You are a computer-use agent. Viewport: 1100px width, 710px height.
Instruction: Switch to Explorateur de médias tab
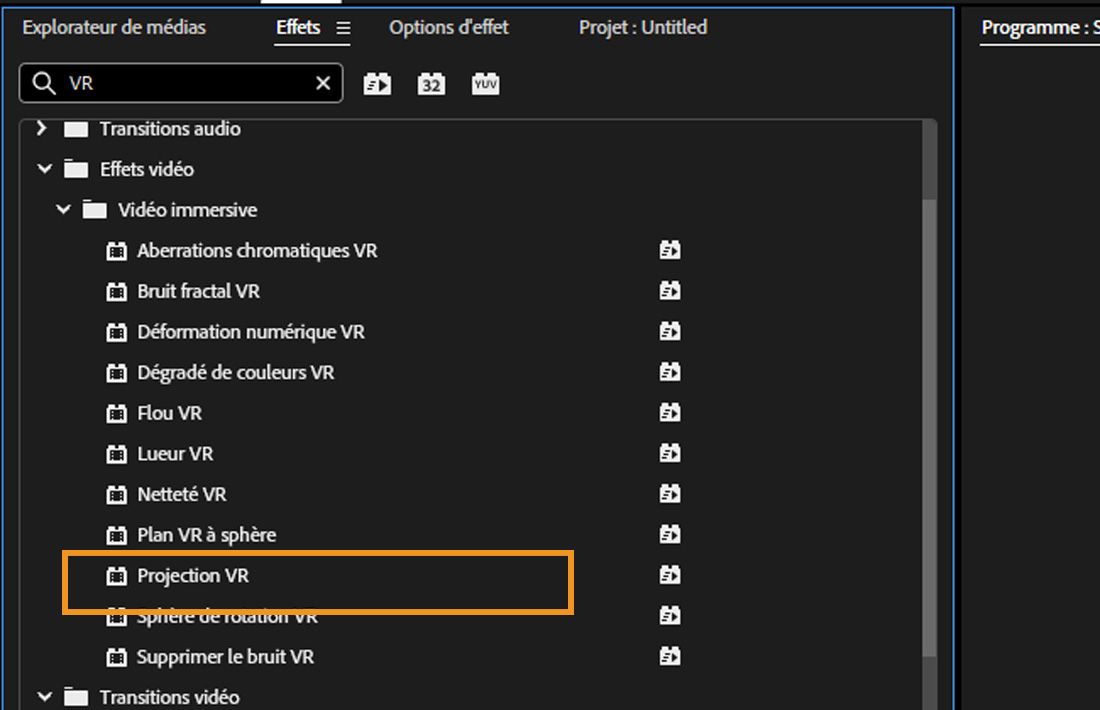coord(114,27)
